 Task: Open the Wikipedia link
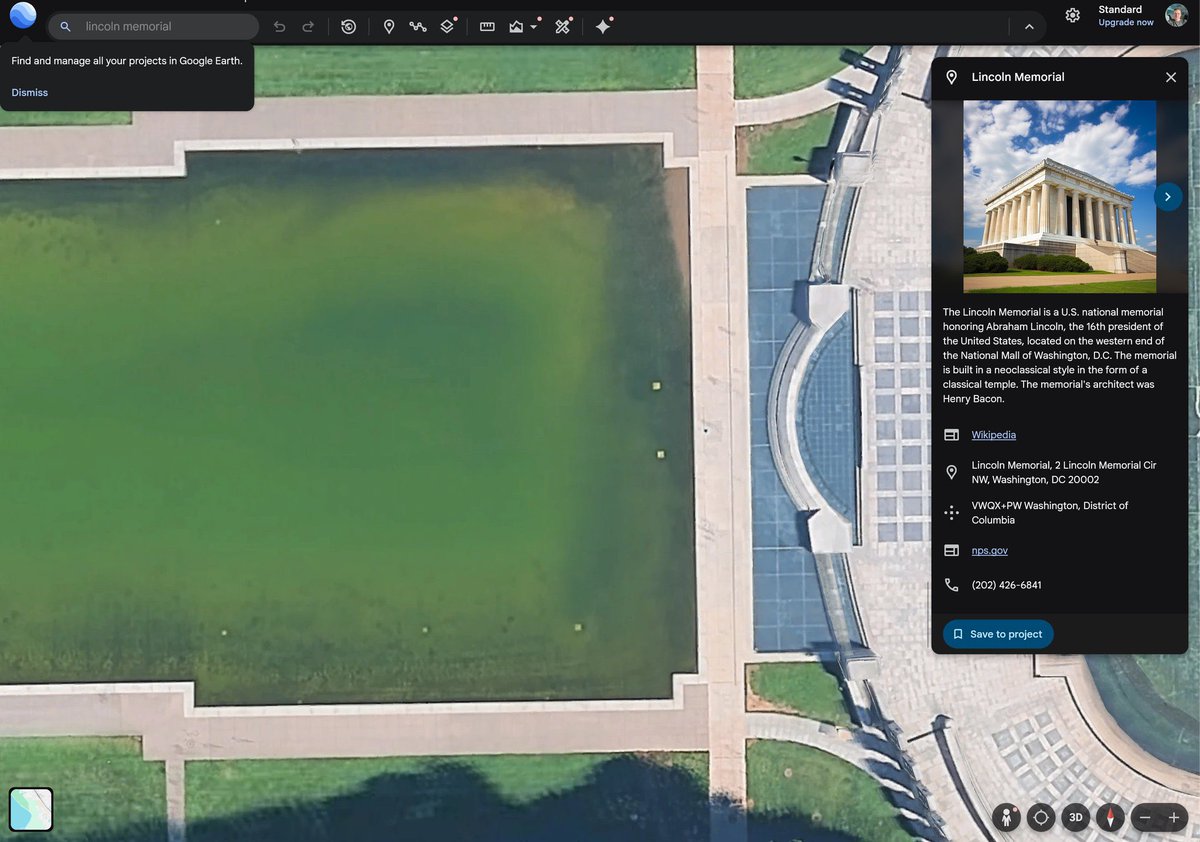[x=993, y=435]
